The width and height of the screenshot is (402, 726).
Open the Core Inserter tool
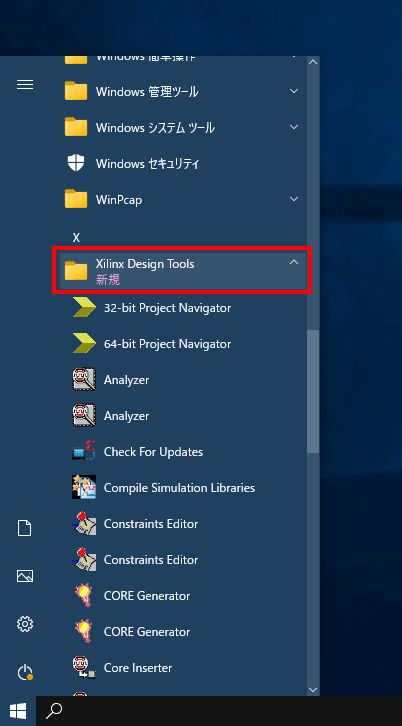click(x=183, y=668)
